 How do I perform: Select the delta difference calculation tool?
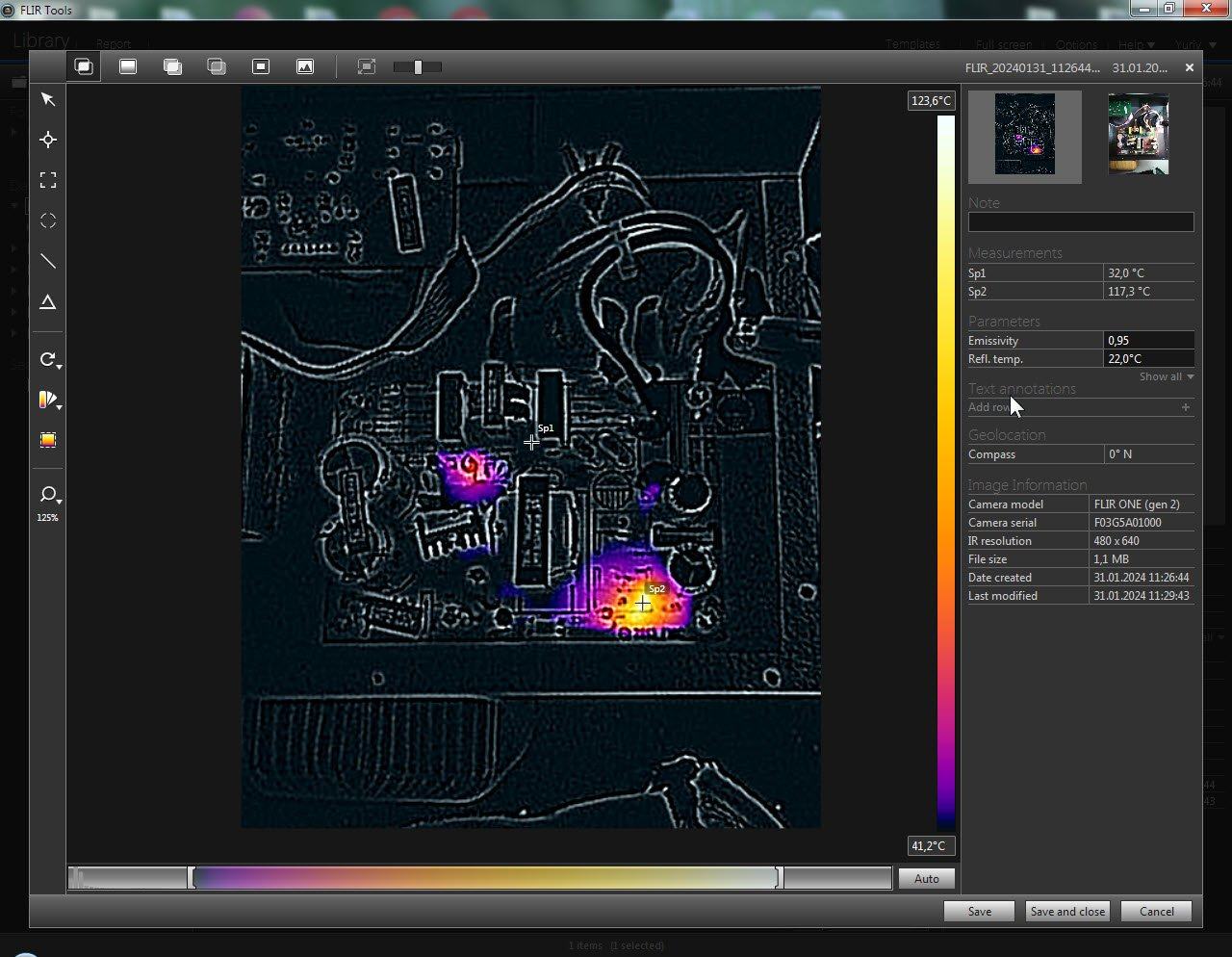click(48, 302)
